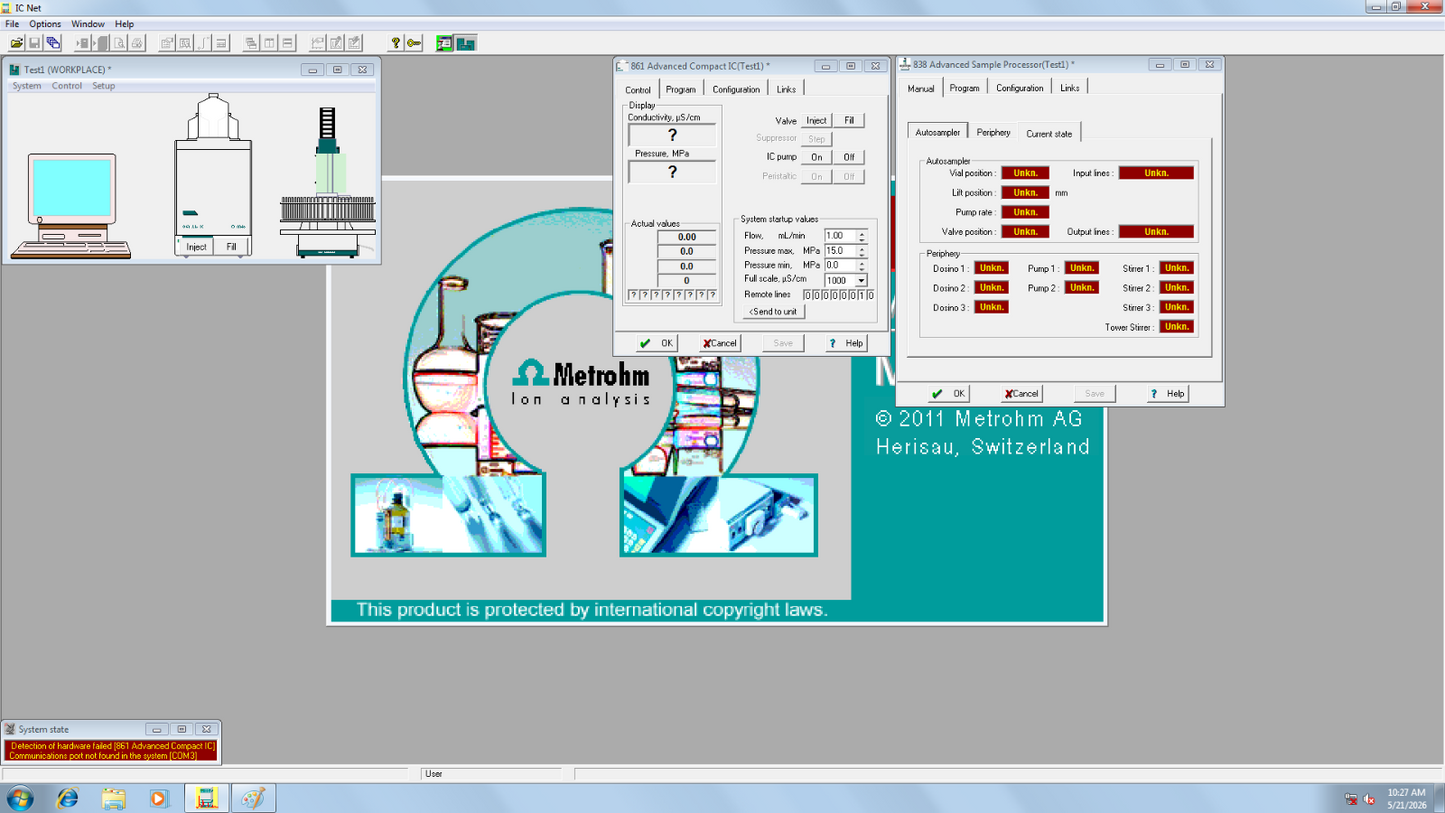1445x813 pixels.
Task: Click the computer icon in Test1 workplace
Action: 71,206
